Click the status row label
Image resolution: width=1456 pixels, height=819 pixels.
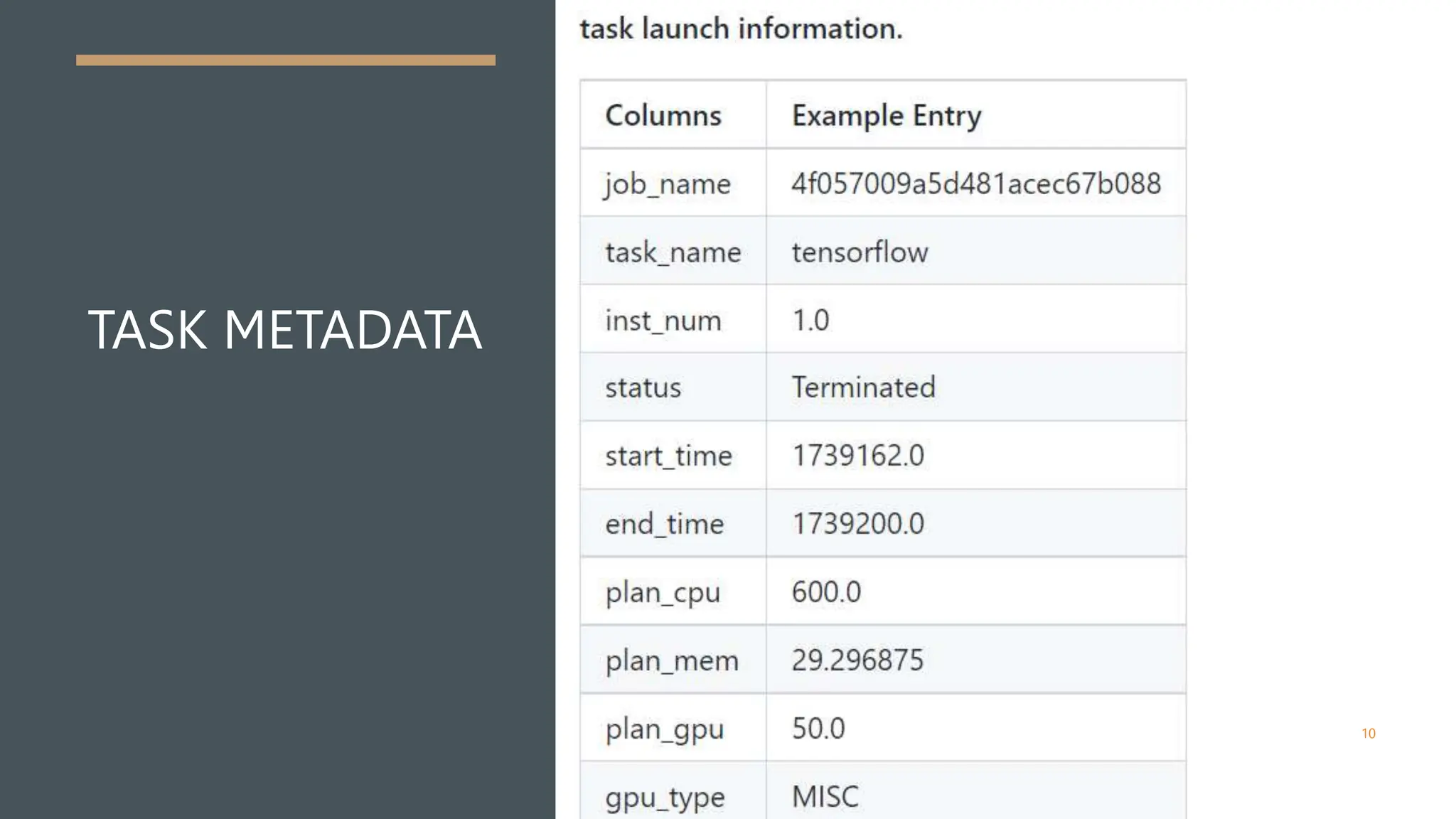[x=643, y=387]
